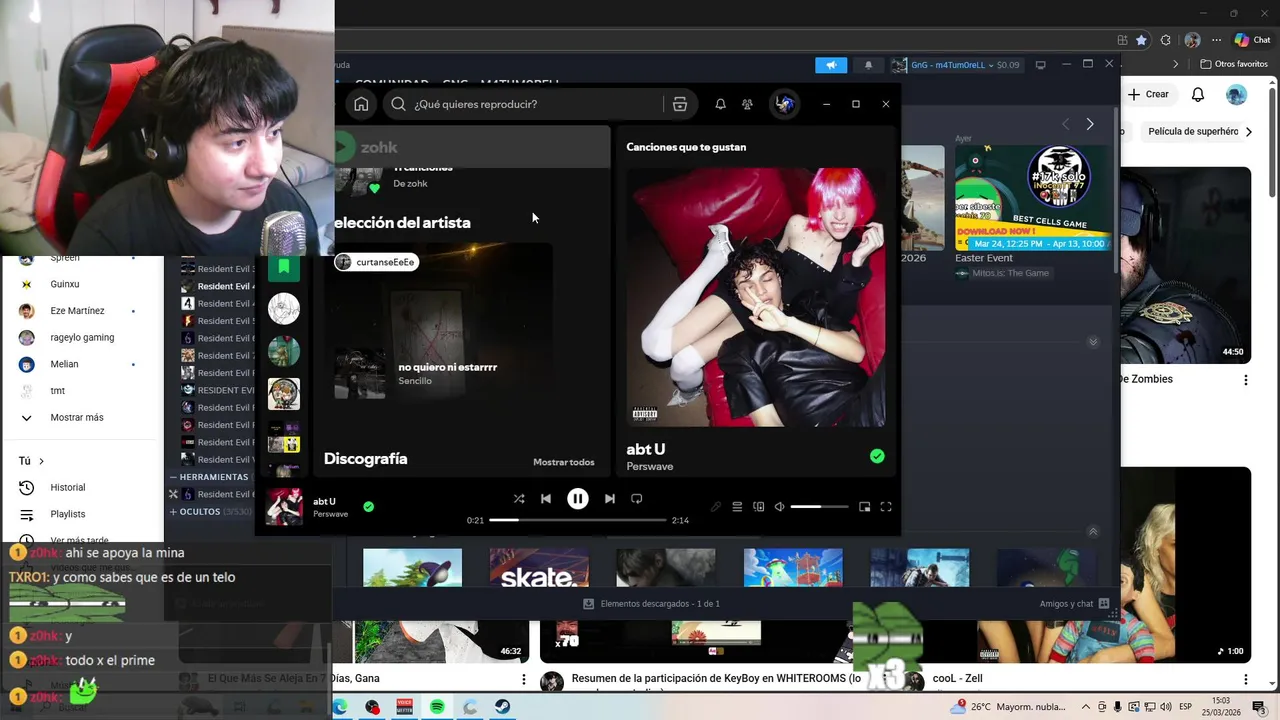Toggle the green liked checkmark in now-playing panel

click(x=877, y=456)
